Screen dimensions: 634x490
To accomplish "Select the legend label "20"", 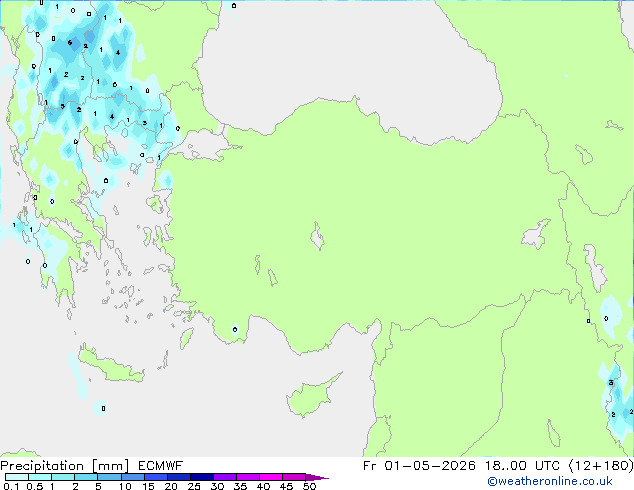I will click(x=171, y=486).
